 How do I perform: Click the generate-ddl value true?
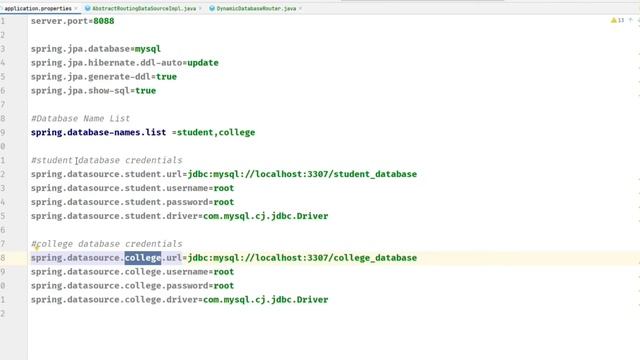click(x=166, y=77)
